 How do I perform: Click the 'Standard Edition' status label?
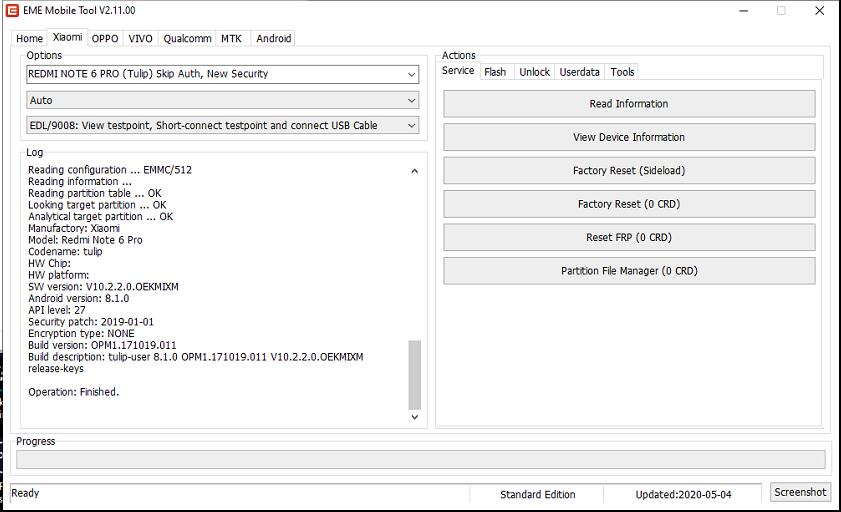point(537,494)
